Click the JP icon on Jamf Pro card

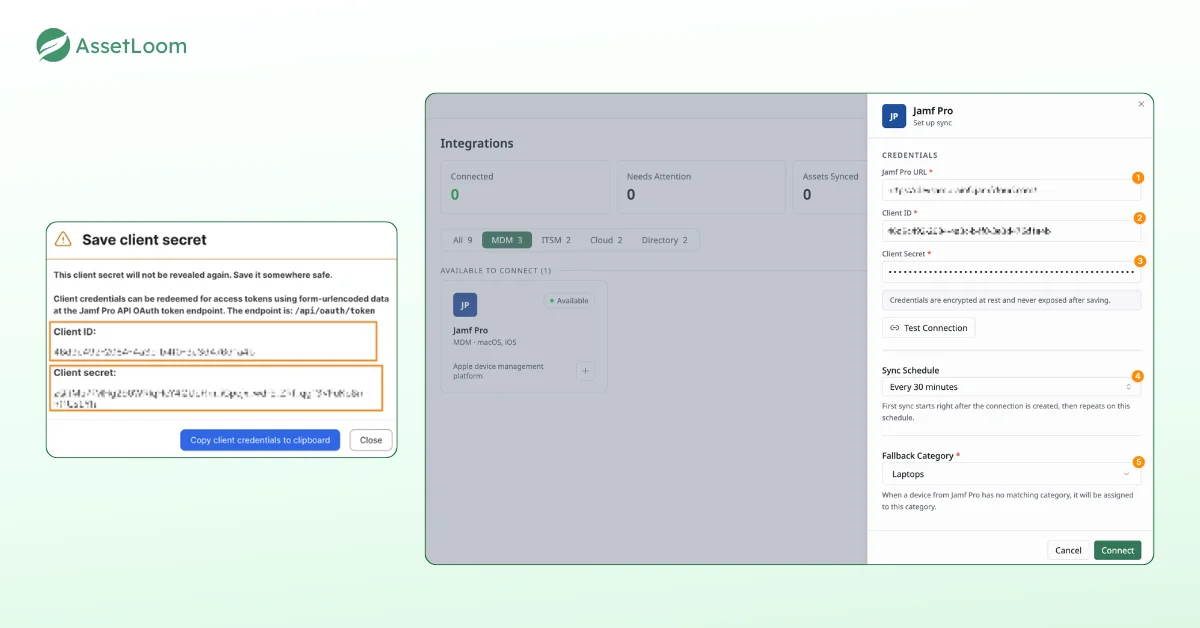tap(465, 305)
